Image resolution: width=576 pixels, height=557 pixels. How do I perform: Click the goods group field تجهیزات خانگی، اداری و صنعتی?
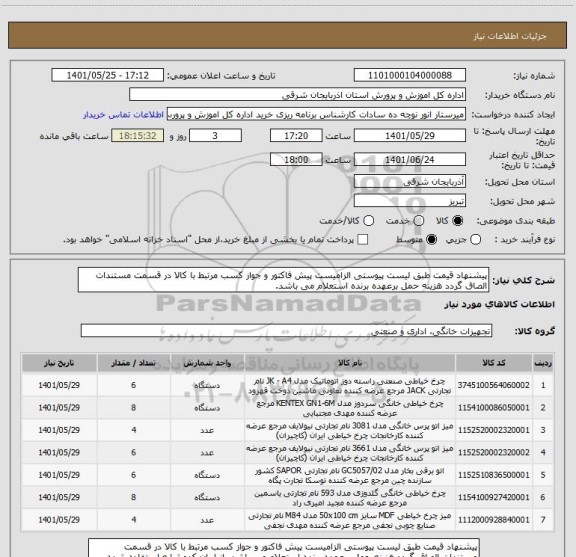(x=286, y=331)
